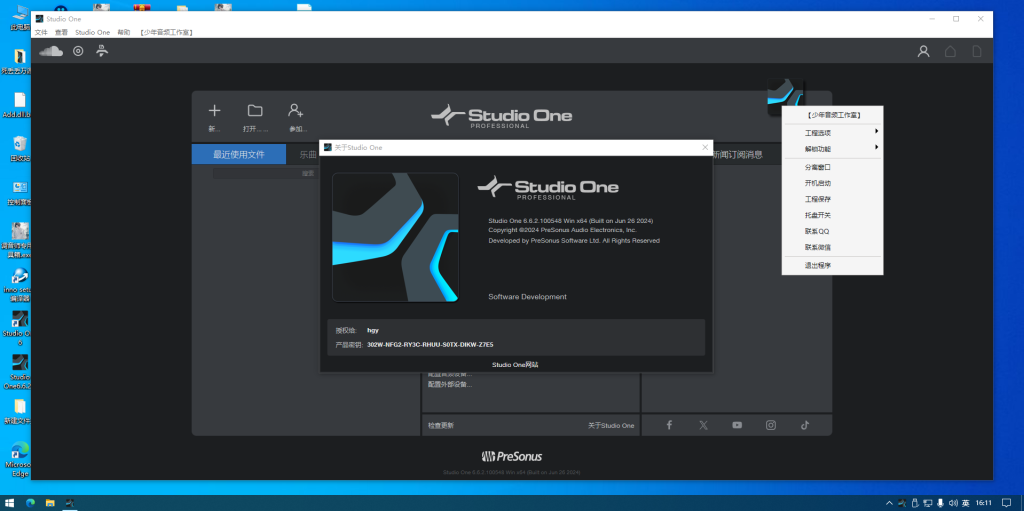
Task: Click 配置外部设备... link
Action: [450, 384]
